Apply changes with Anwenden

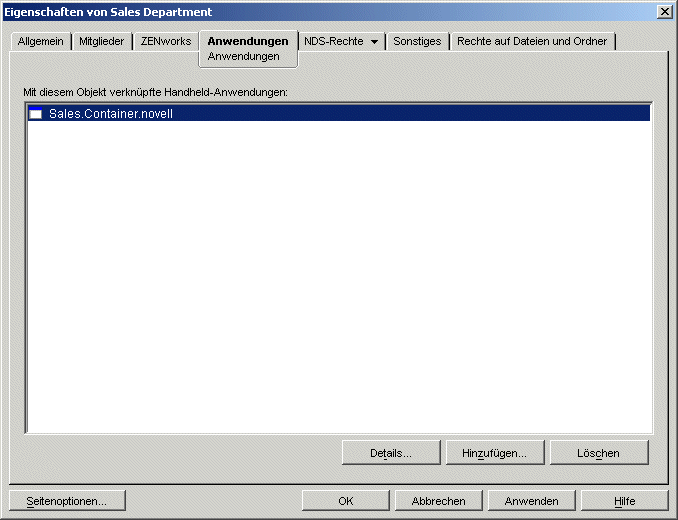pyautogui.click(x=531, y=501)
